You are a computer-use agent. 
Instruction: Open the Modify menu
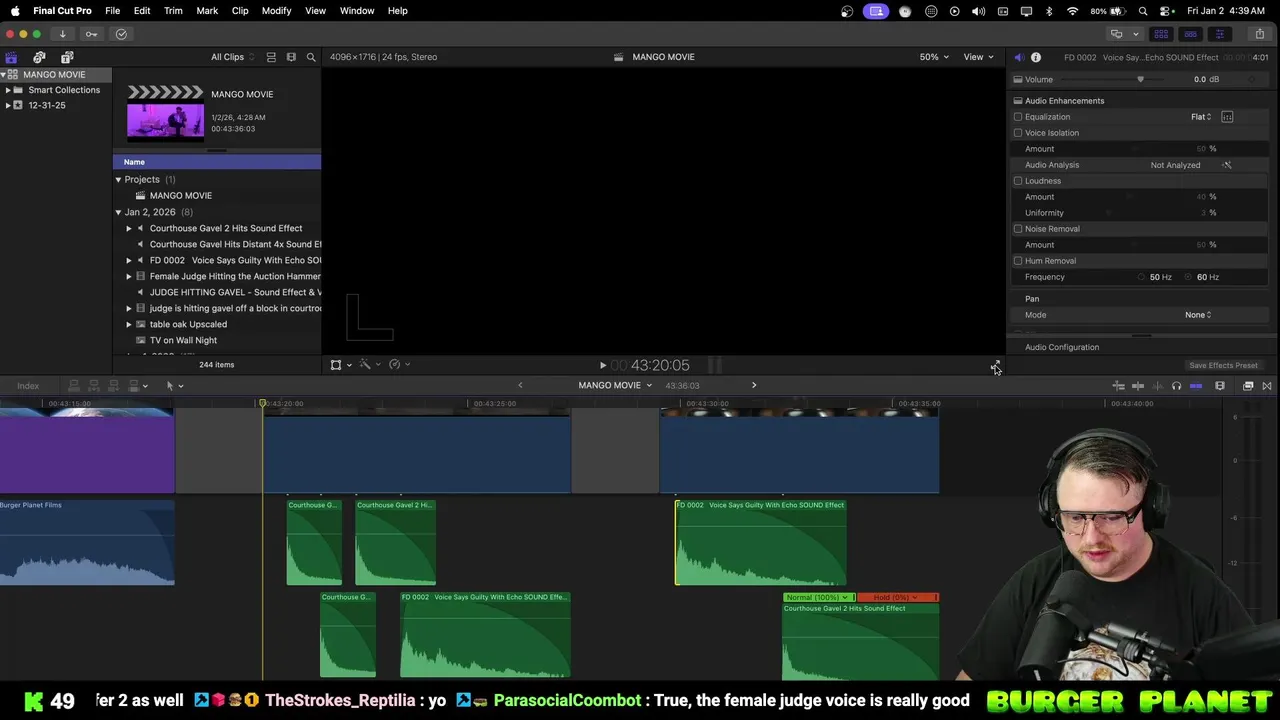tap(276, 11)
